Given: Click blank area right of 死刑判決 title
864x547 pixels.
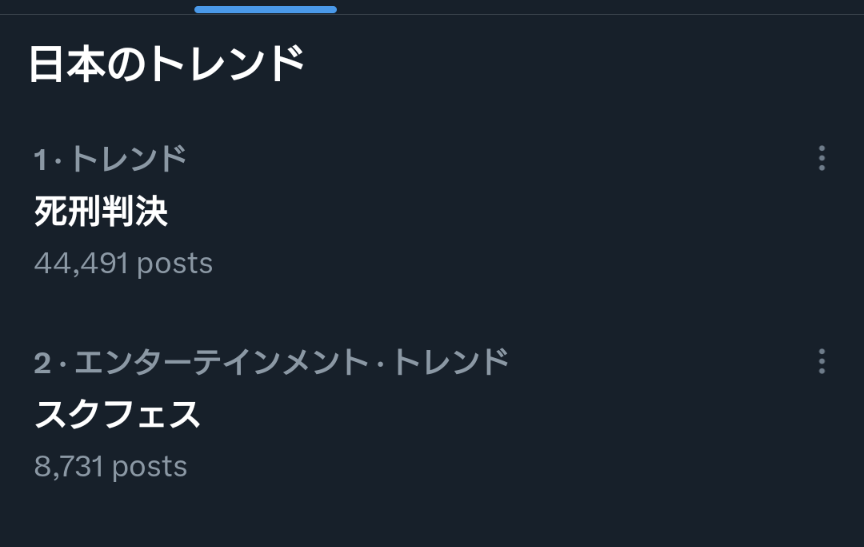Looking at the screenshot, I should [485, 211].
